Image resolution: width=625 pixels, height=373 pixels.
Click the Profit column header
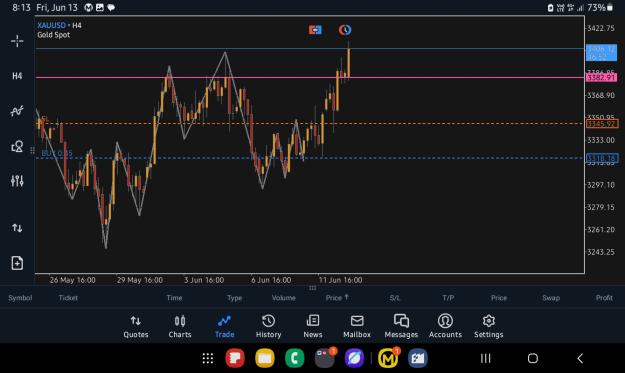pyautogui.click(x=604, y=298)
